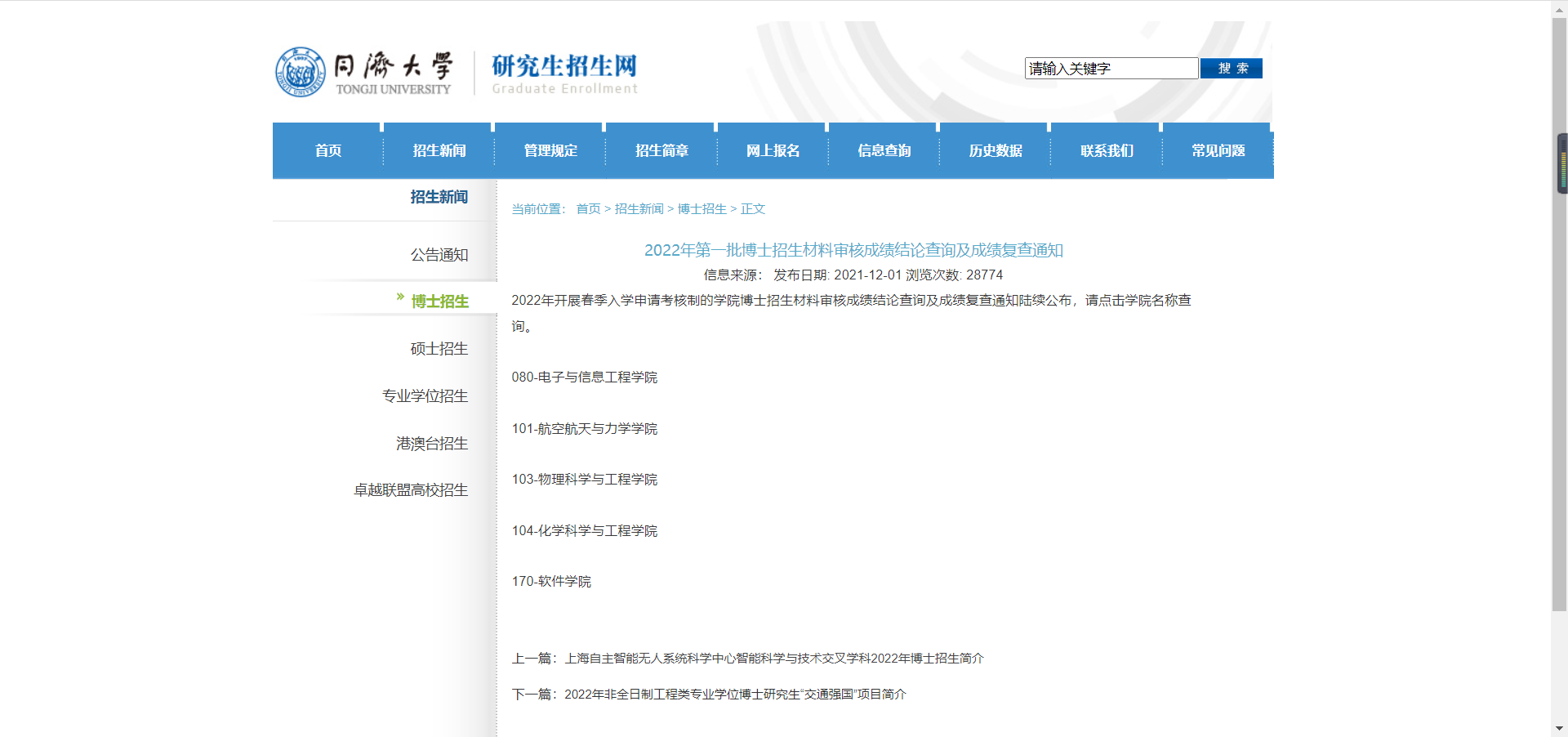1568x737 pixels.
Task: Open the 103-物理科学与工程学院 link
Action: (584, 480)
